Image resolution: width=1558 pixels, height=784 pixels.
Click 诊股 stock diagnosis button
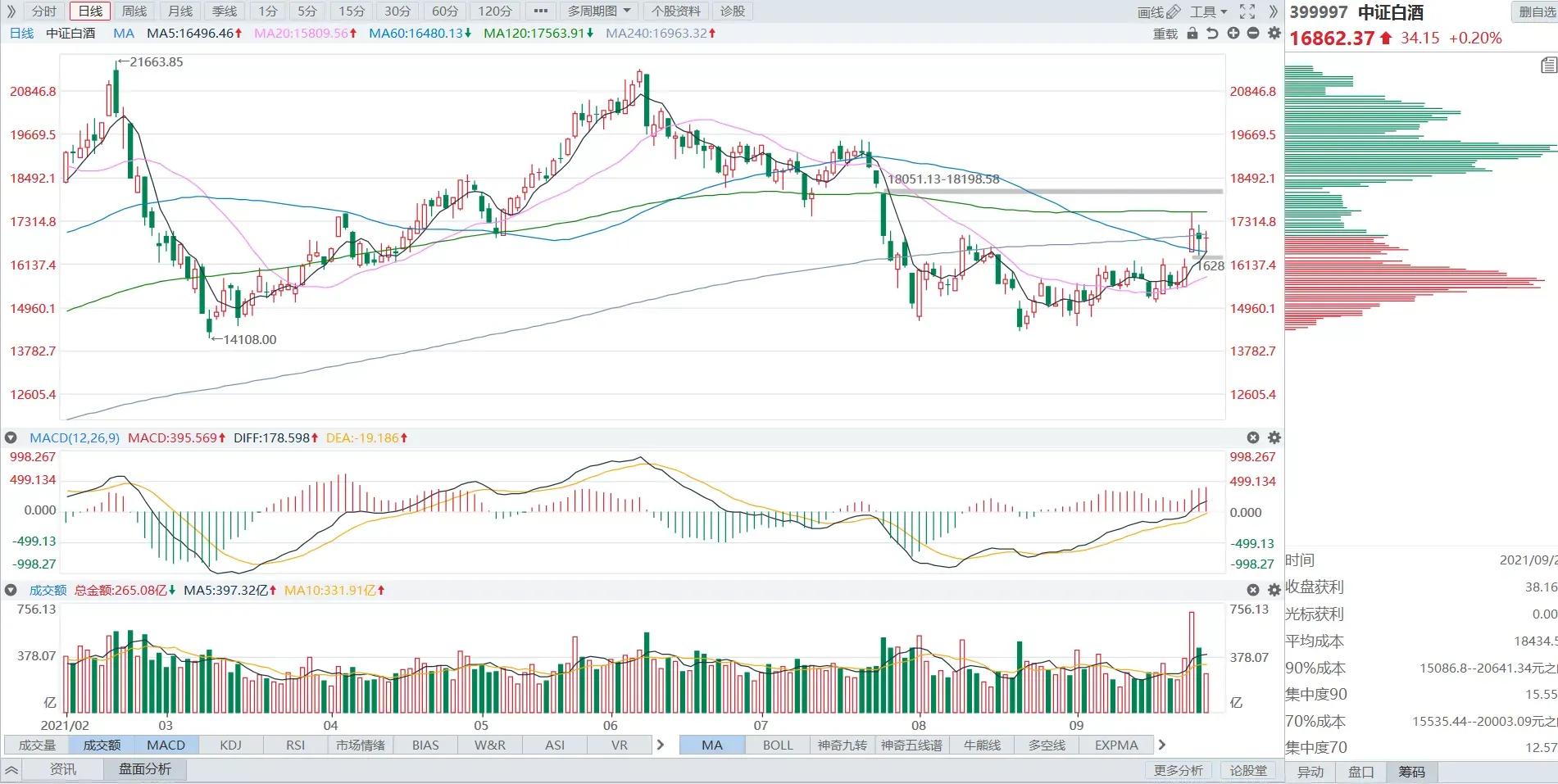(x=733, y=11)
